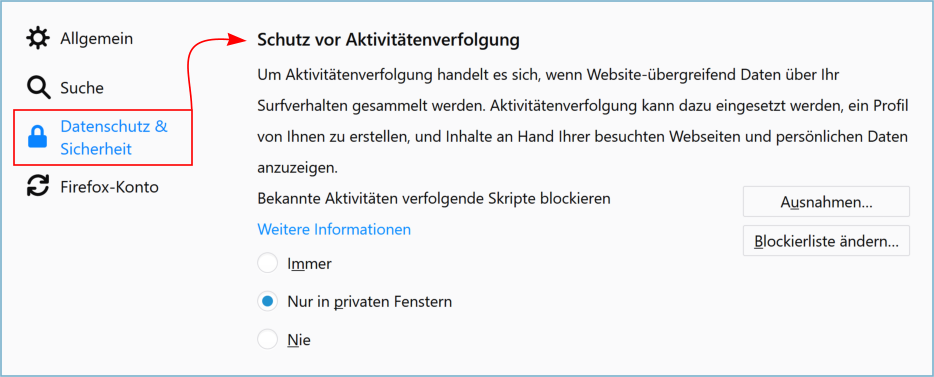Click the Bekannte Aktivitäten verfolgende Skripte blockieren text
This screenshot has height=377, width=934.
pyautogui.click(x=434, y=198)
